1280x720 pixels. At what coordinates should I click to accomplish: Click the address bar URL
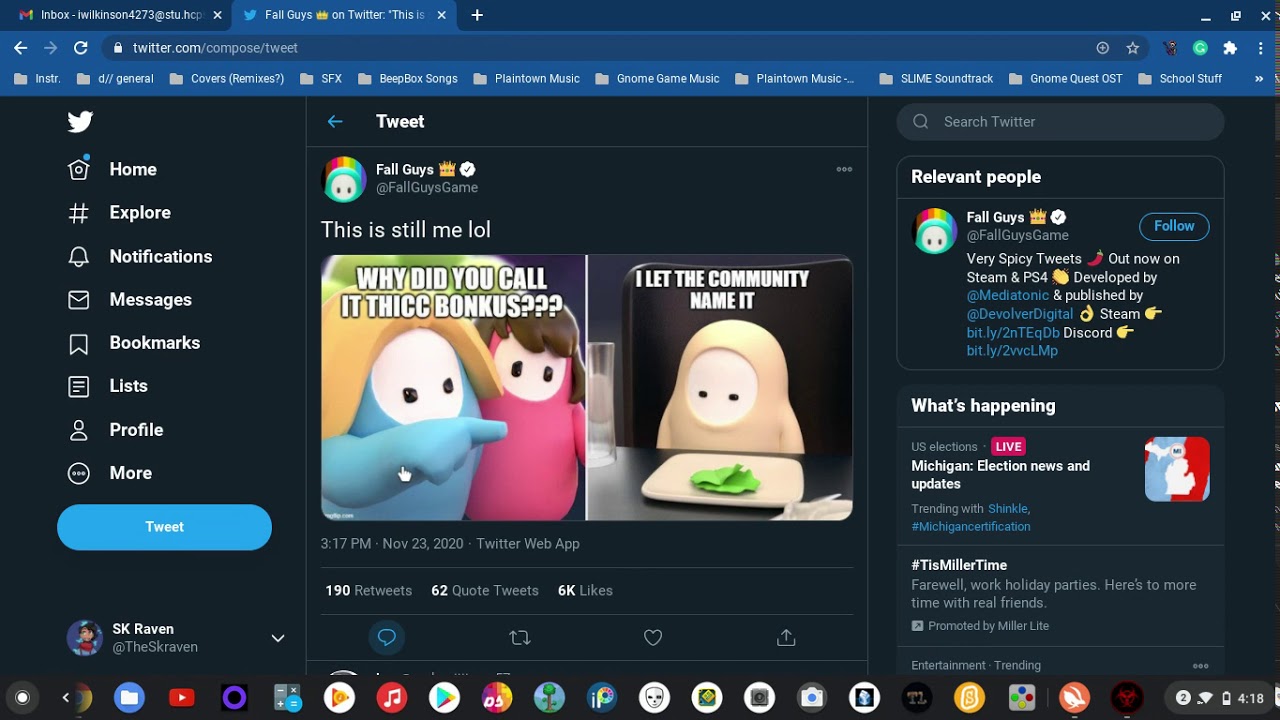coord(215,48)
